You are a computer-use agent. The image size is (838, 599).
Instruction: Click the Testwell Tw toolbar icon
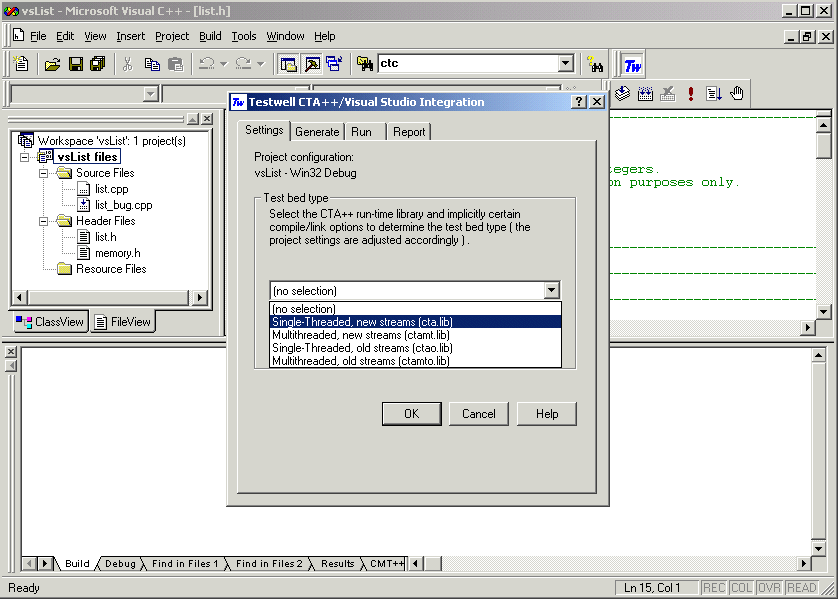tap(633, 66)
